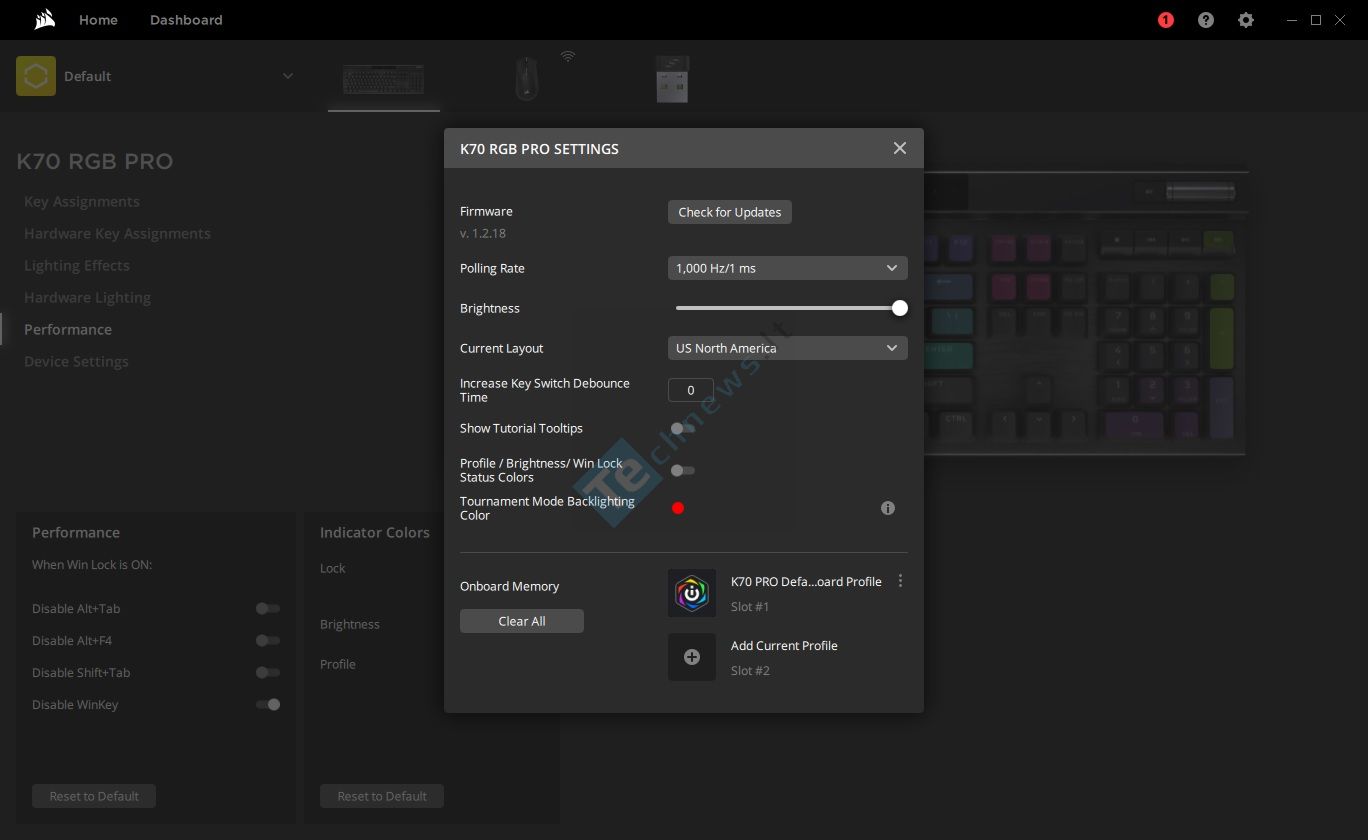Click Reset to Default in Indicator Colors panel
1368x840 pixels.
382,796
